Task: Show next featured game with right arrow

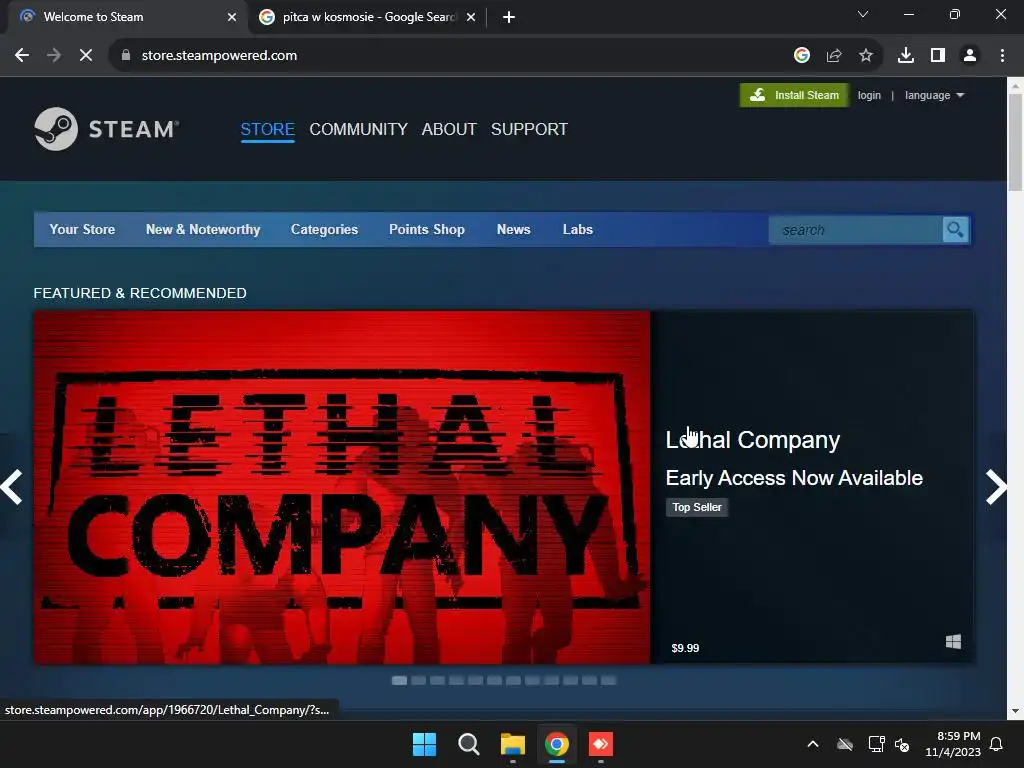Action: coord(995,487)
